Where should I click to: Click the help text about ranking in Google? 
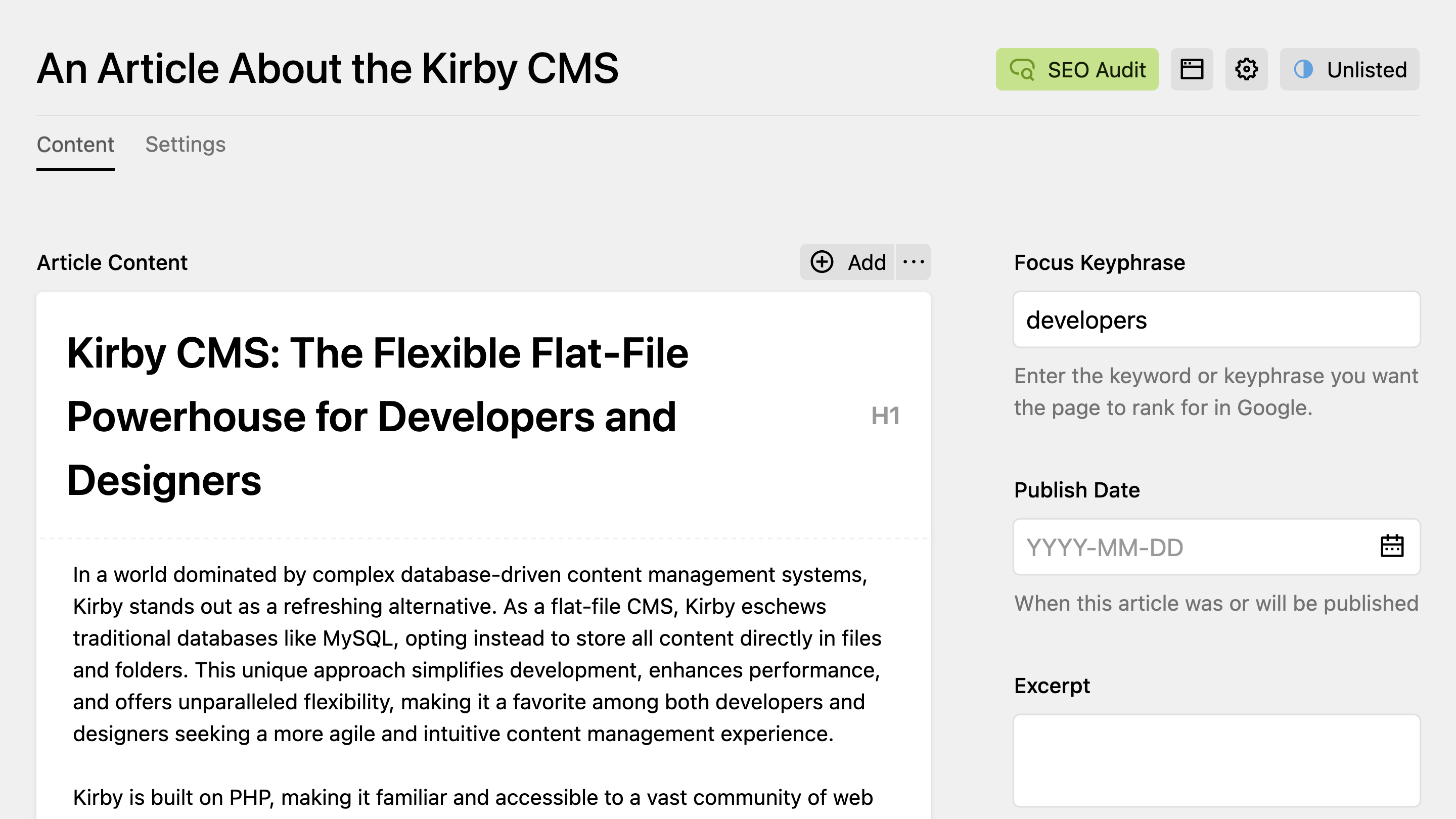click(x=1216, y=392)
